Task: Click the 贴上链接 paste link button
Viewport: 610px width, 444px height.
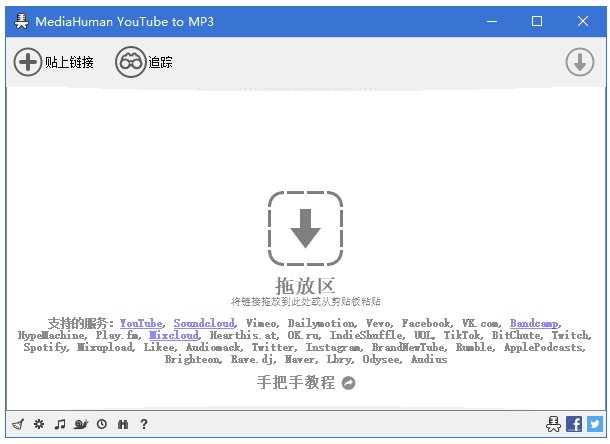Action: click(x=54, y=62)
